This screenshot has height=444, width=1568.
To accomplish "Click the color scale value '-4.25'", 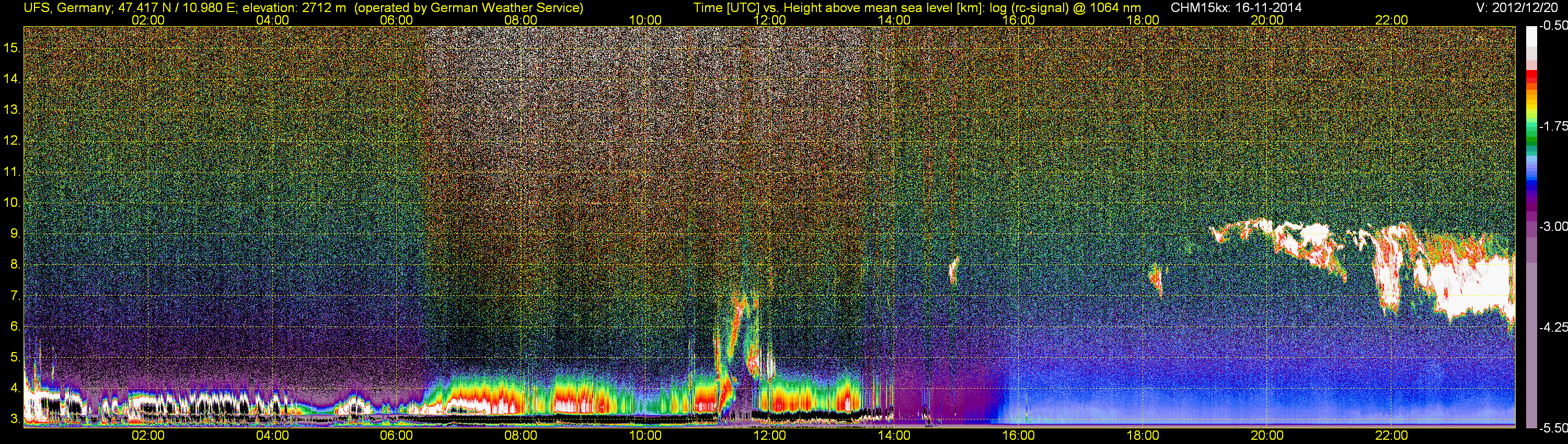I will point(1553,327).
